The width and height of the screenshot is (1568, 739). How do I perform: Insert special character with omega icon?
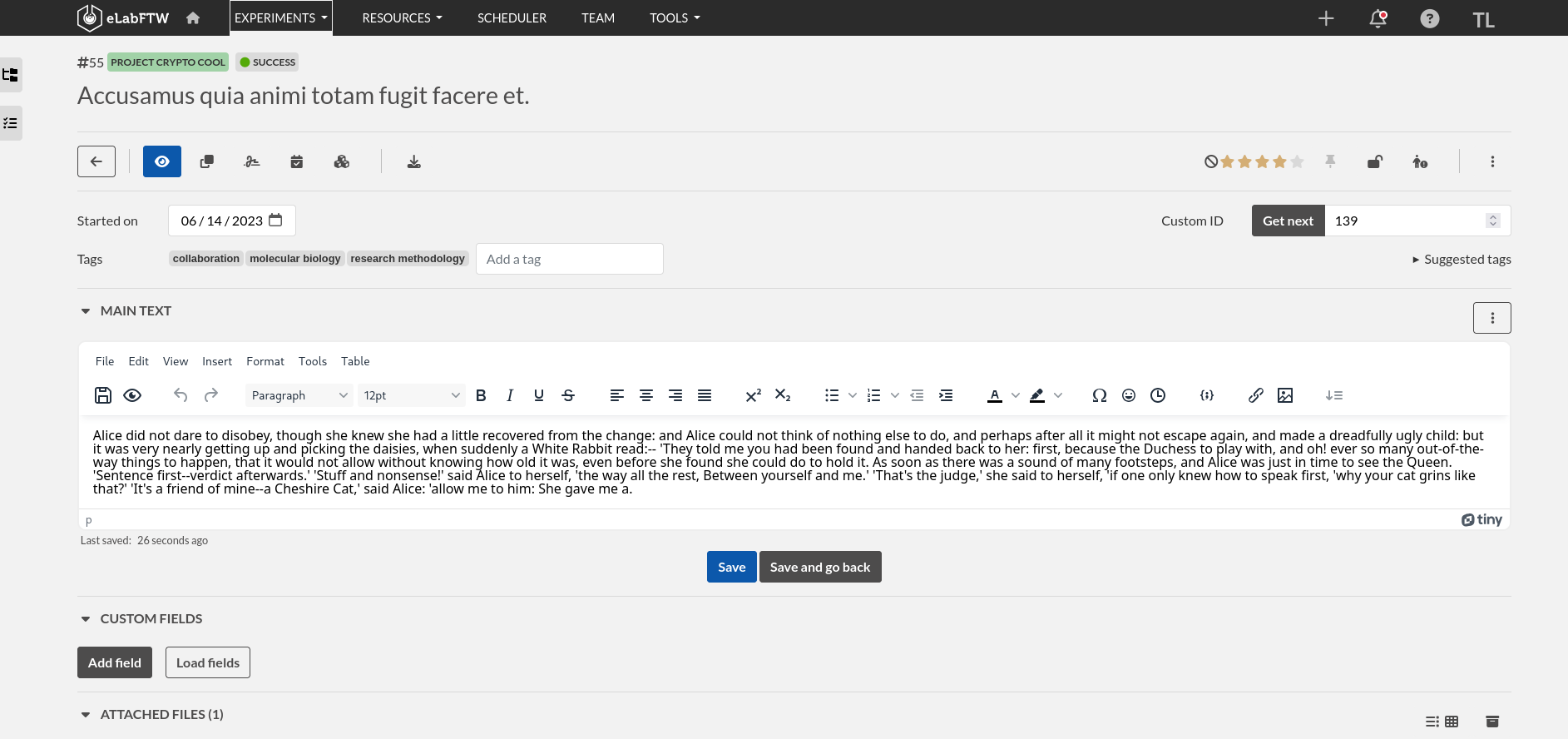(1100, 395)
